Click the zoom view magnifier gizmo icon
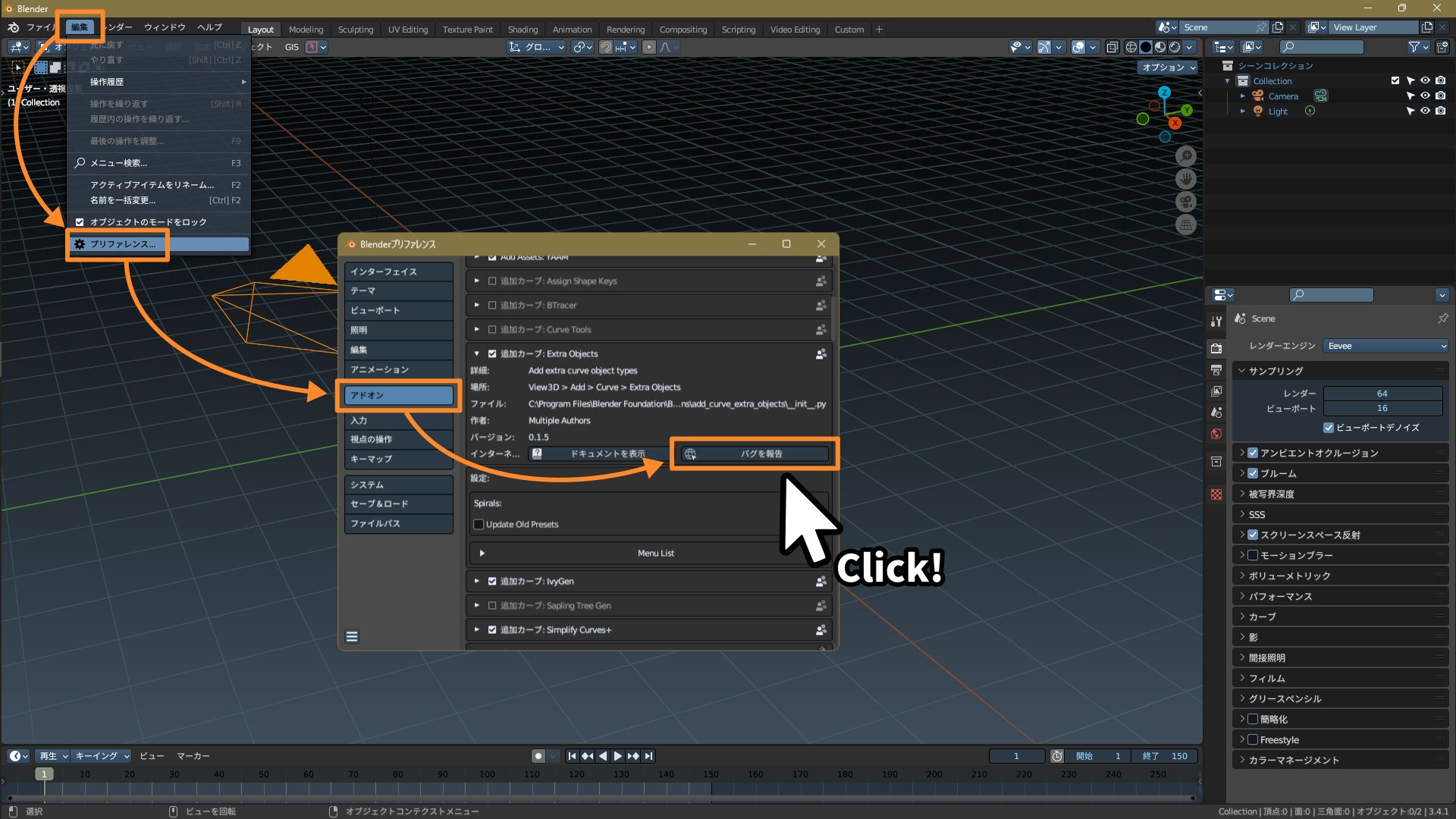Image resolution: width=1456 pixels, height=819 pixels. click(x=1186, y=156)
